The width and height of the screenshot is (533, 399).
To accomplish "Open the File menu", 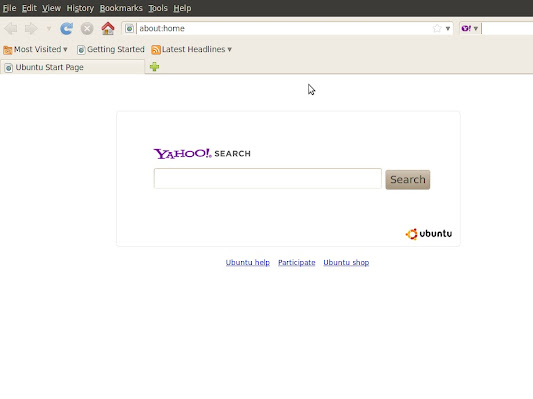I will pos(10,8).
